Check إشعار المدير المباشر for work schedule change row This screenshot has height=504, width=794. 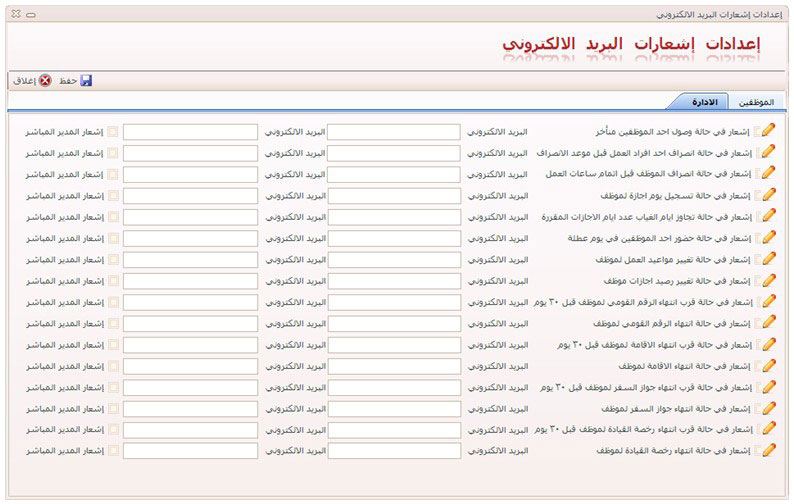pyautogui.click(x=113, y=259)
